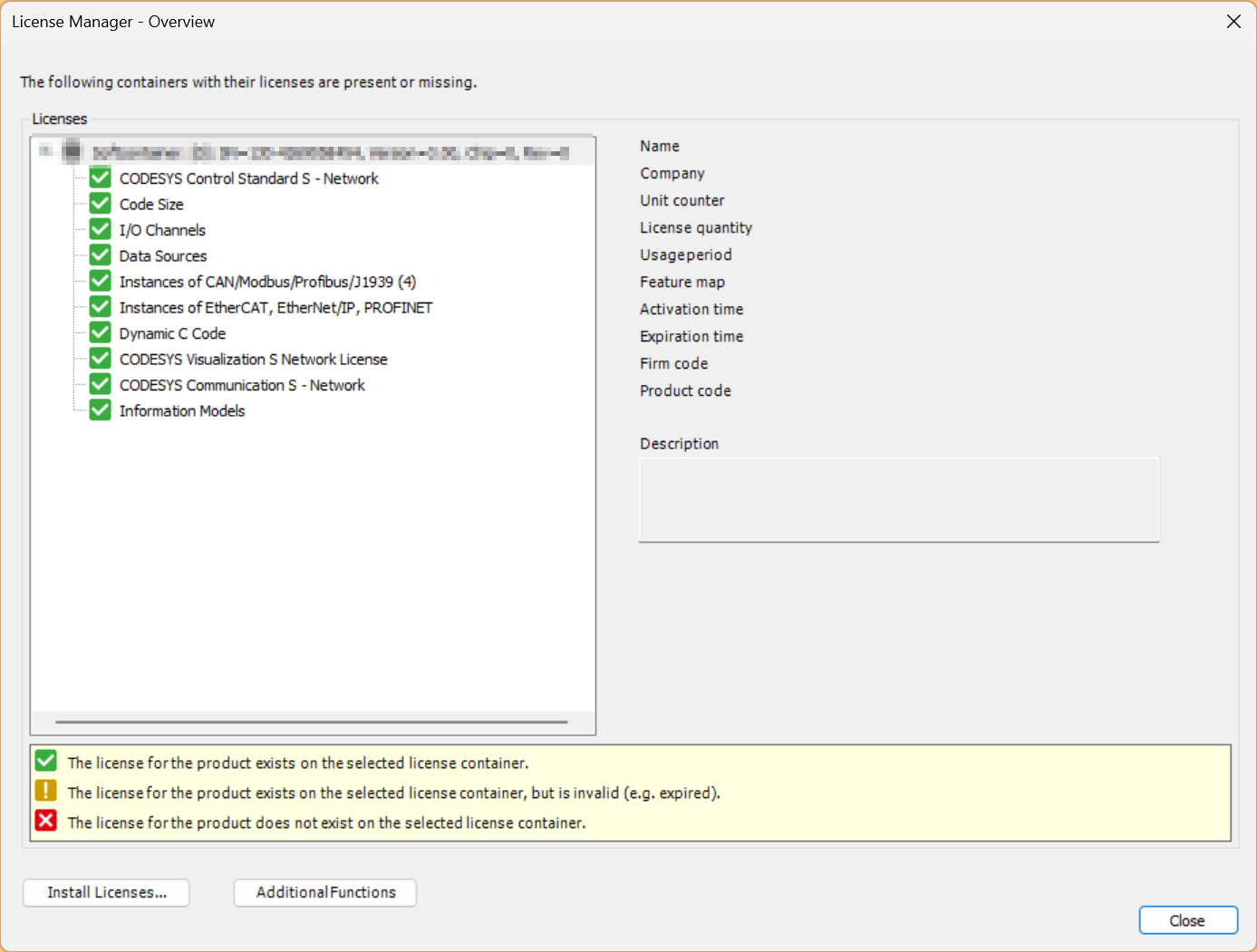The width and height of the screenshot is (1257, 952).
Task: Select the Code Size license entry
Action: (151, 205)
